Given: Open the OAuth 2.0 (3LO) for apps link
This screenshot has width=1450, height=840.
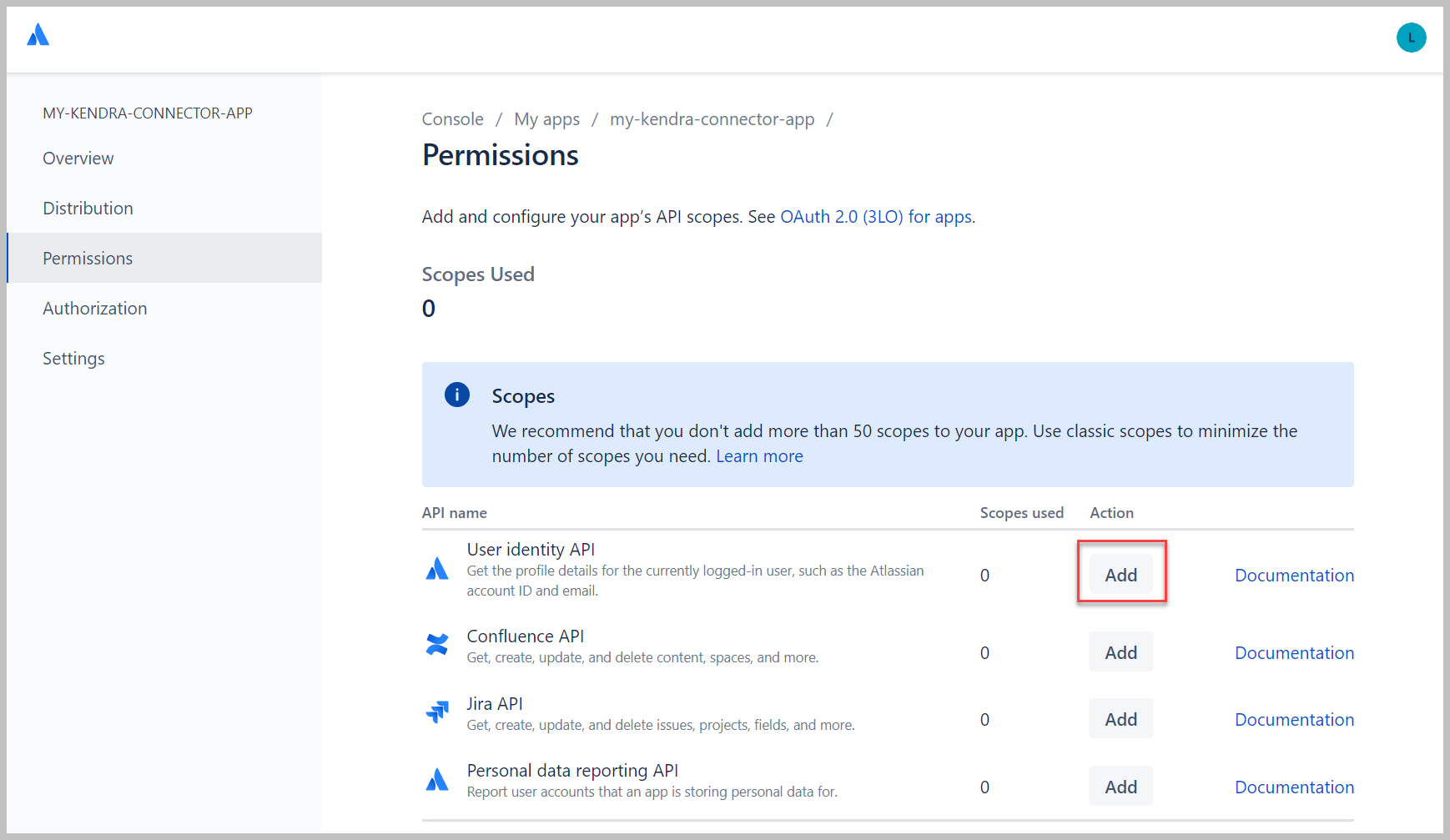Looking at the screenshot, I should [x=876, y=216].
